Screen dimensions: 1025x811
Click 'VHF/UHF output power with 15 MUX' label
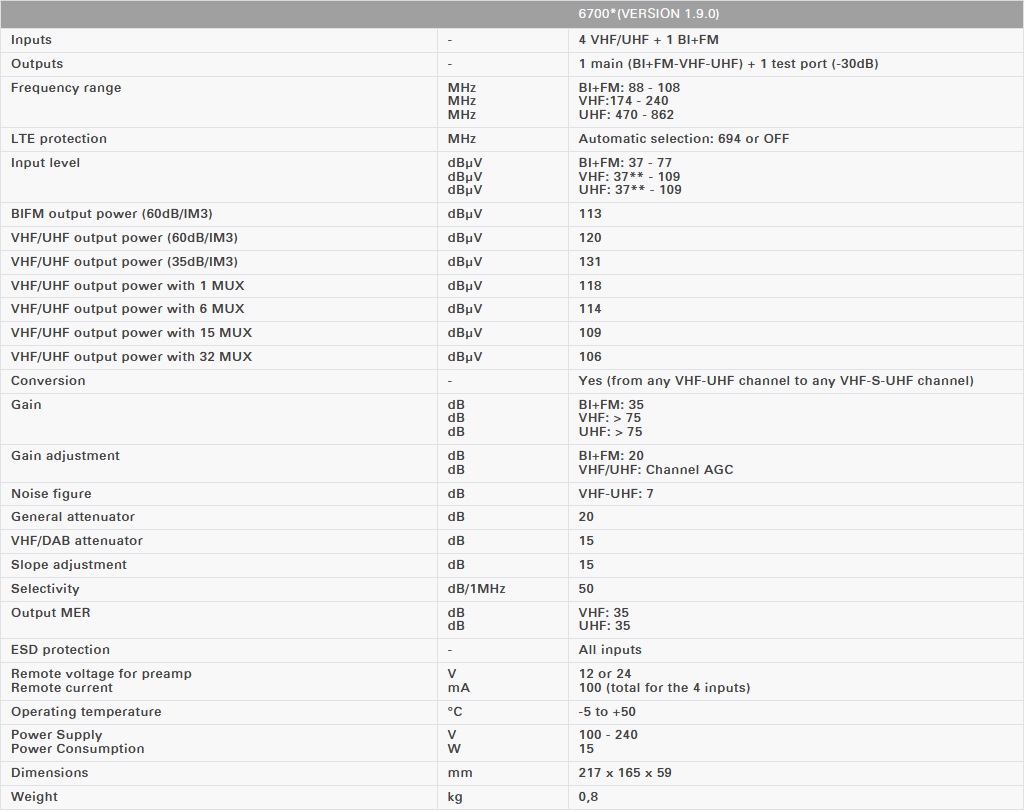(131, 333)
